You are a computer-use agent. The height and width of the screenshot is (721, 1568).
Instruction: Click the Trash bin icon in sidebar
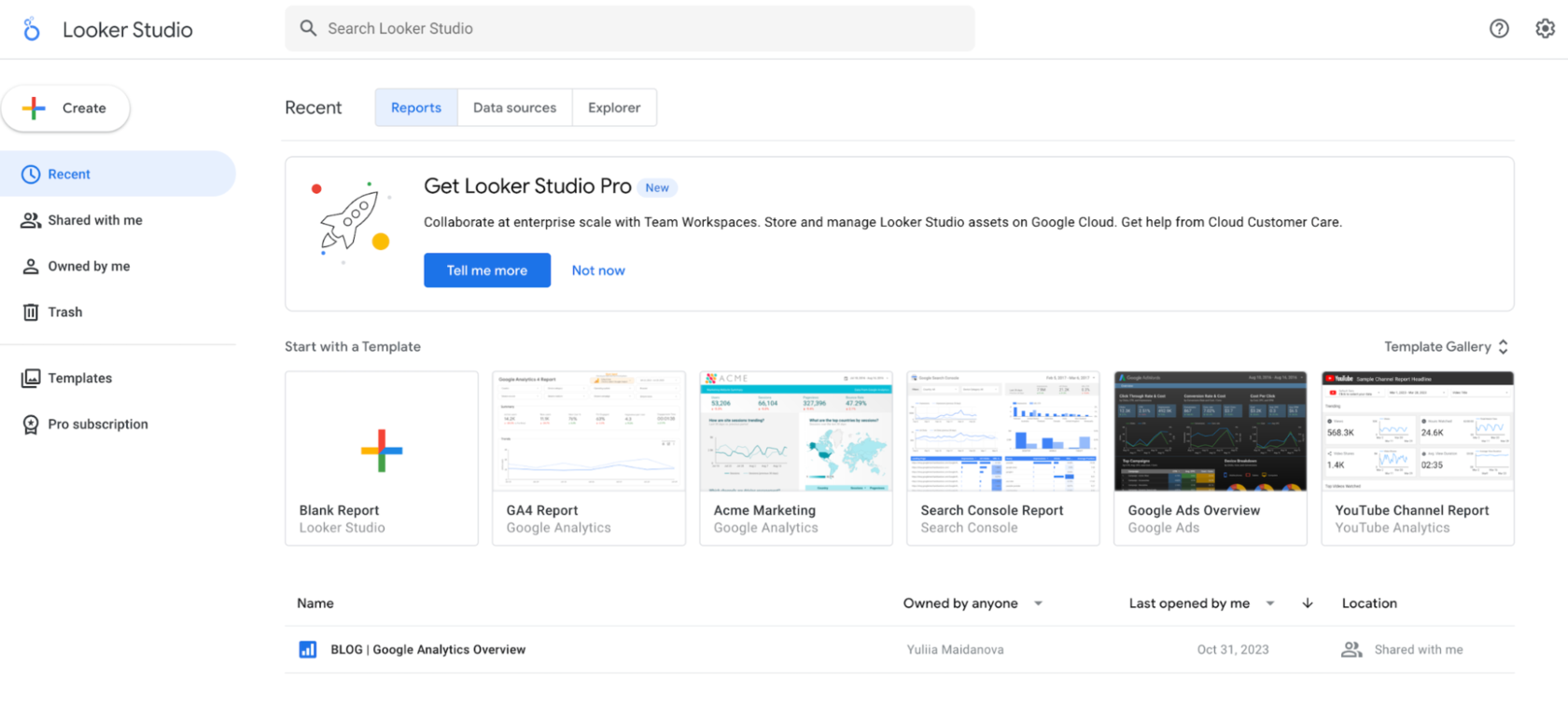coord(31,312)
